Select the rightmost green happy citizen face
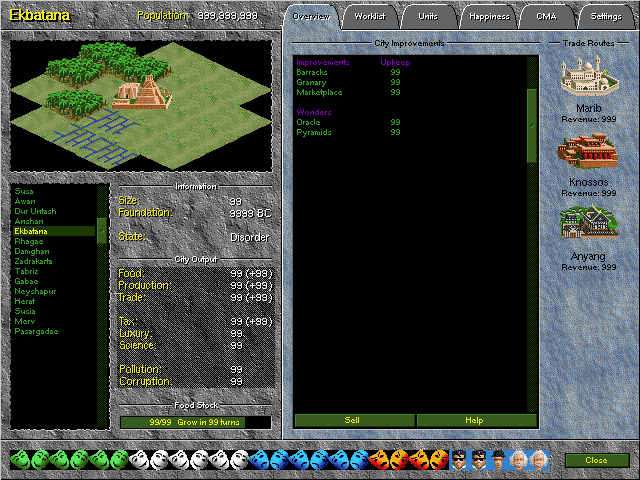Viewport: 640px width, 480px height. pyautogui.click(x=119, y=460)
